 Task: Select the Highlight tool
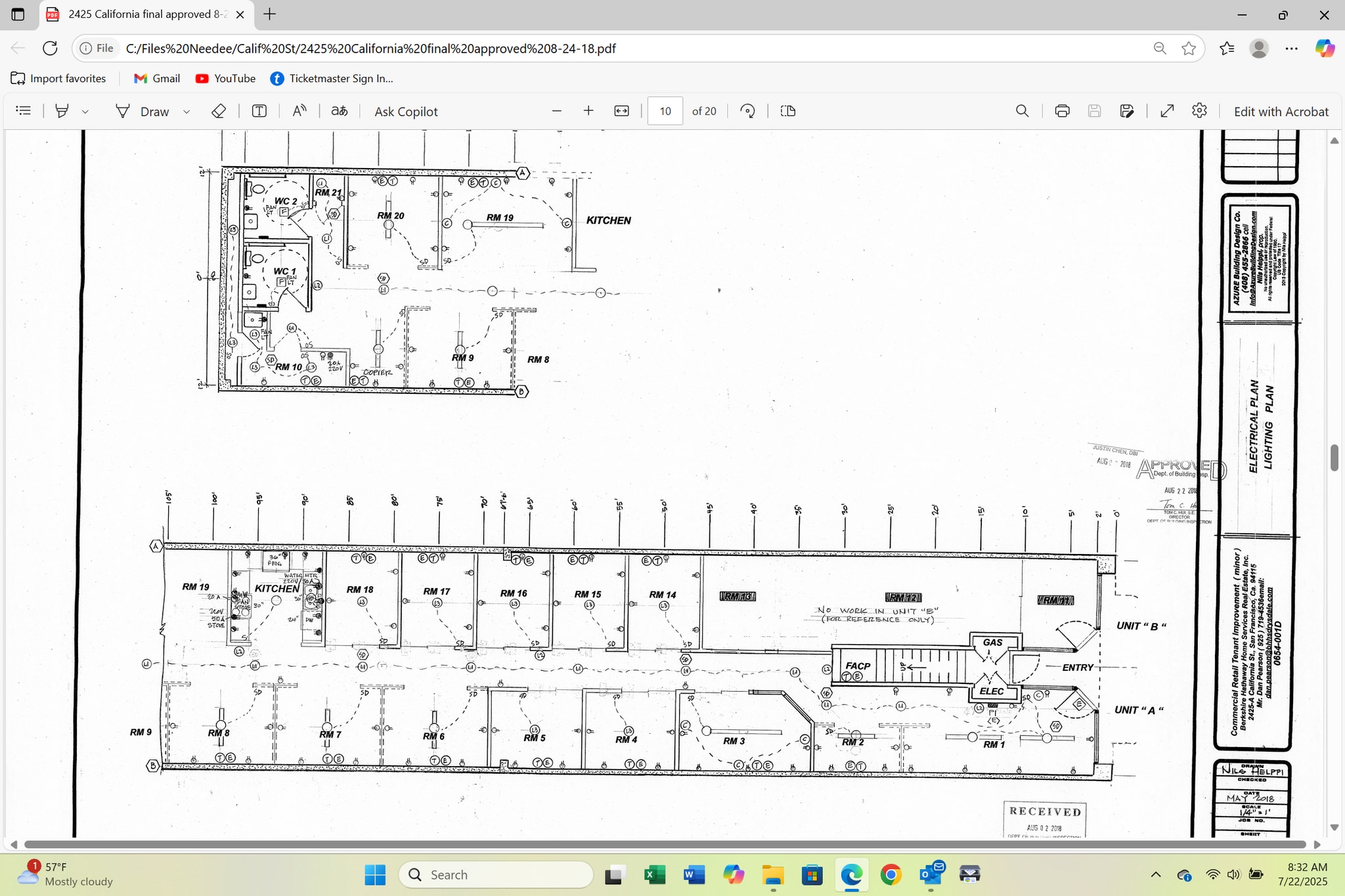[62, 111]
